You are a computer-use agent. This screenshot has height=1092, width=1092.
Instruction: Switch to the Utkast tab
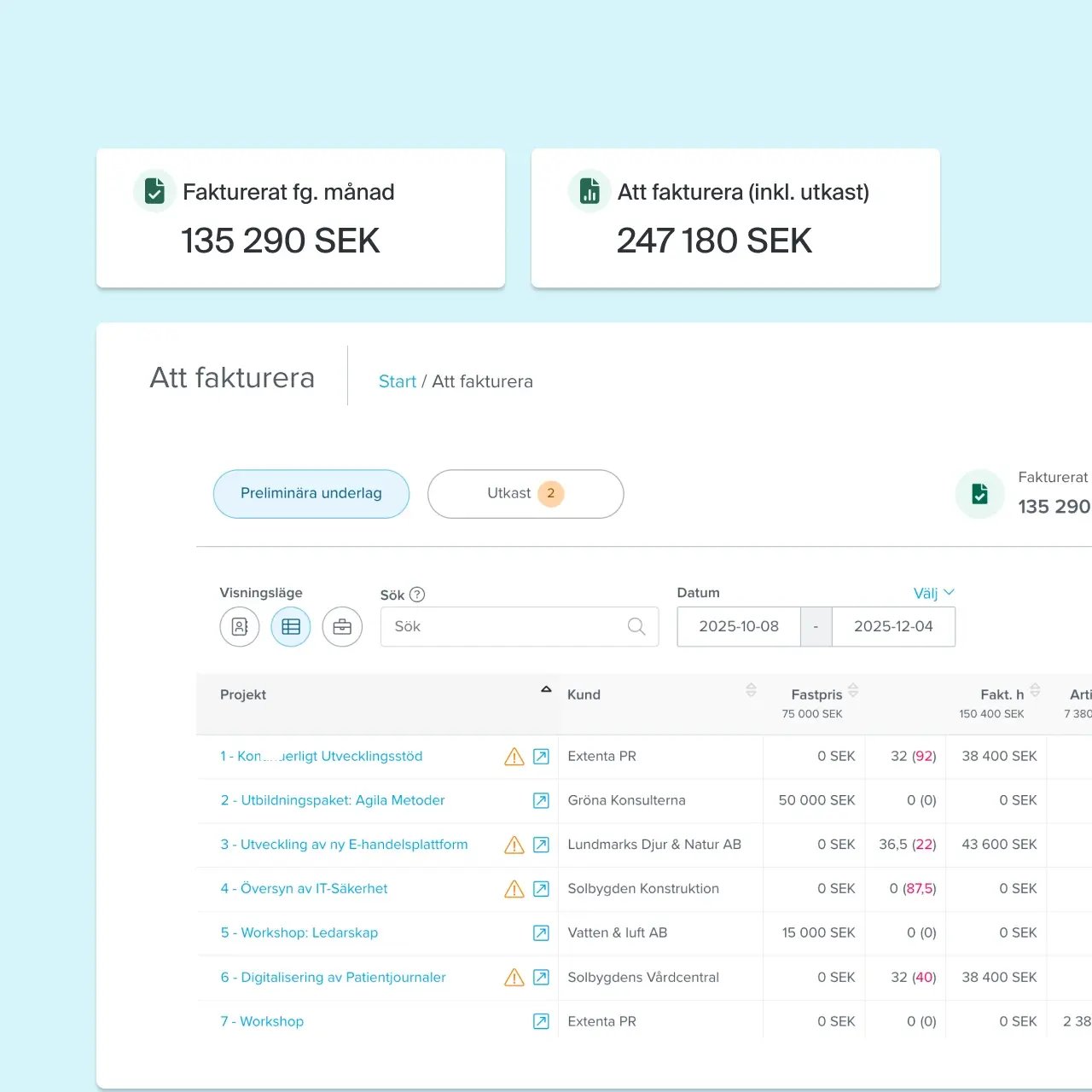tap(526, 494)
